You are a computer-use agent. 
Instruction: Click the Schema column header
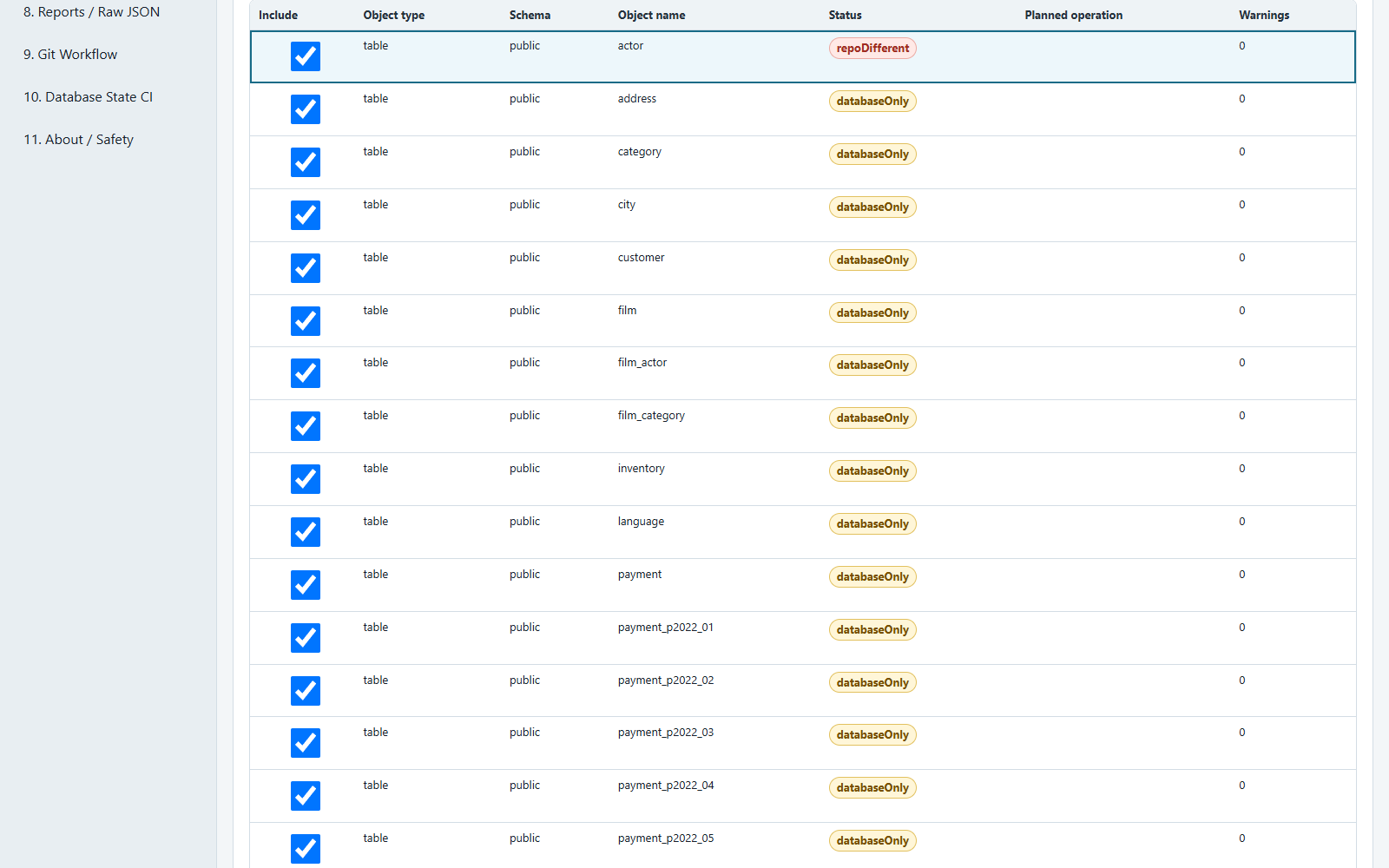530,15
